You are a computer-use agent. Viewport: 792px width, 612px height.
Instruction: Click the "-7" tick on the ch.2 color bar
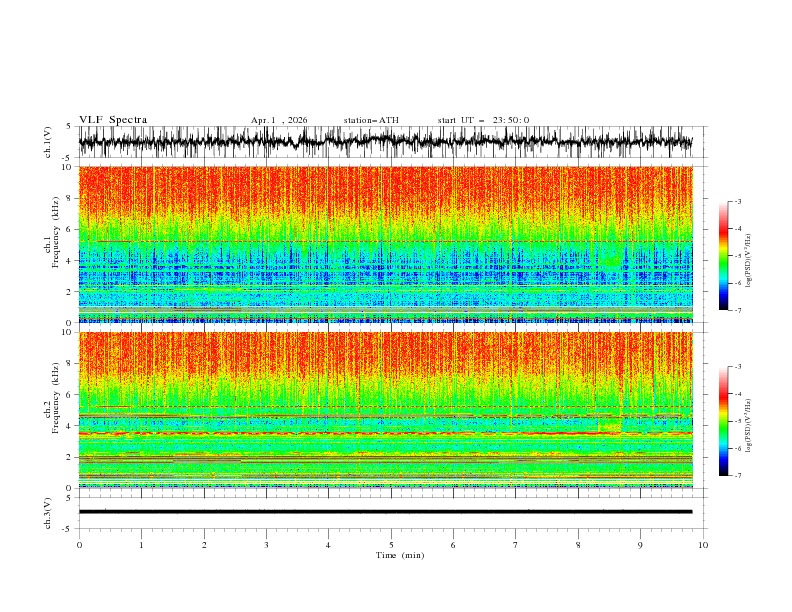tap(738, 476)
